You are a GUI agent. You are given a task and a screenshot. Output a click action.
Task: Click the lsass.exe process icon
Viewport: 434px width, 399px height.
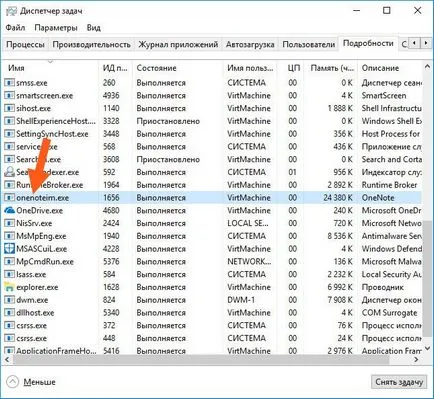click(9, 274)
